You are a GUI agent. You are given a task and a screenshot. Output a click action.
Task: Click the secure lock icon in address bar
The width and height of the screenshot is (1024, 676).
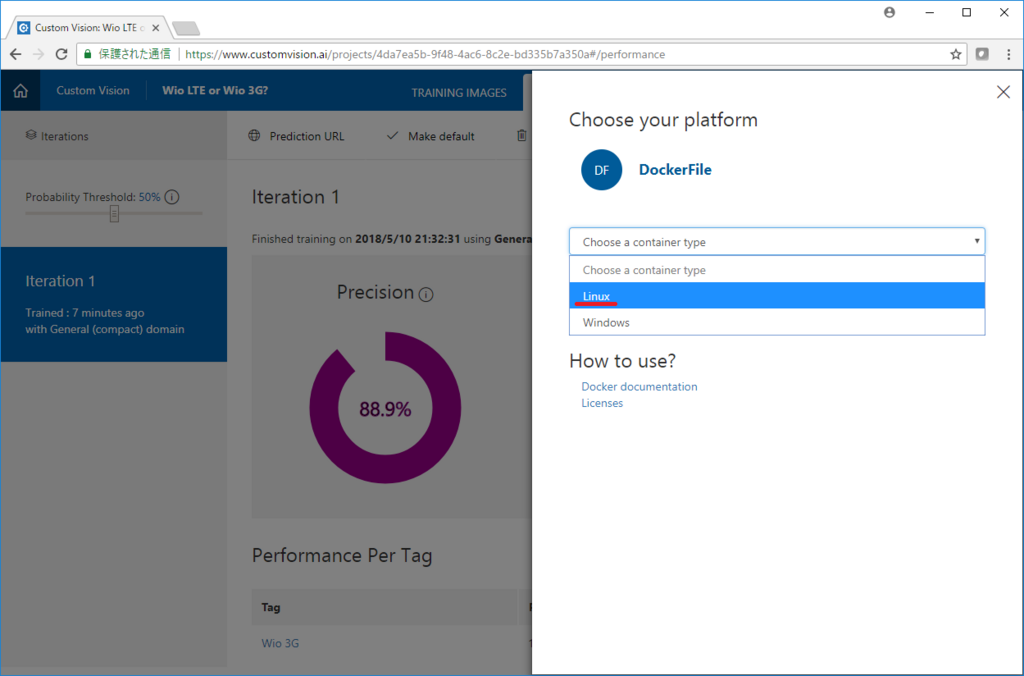88,54
